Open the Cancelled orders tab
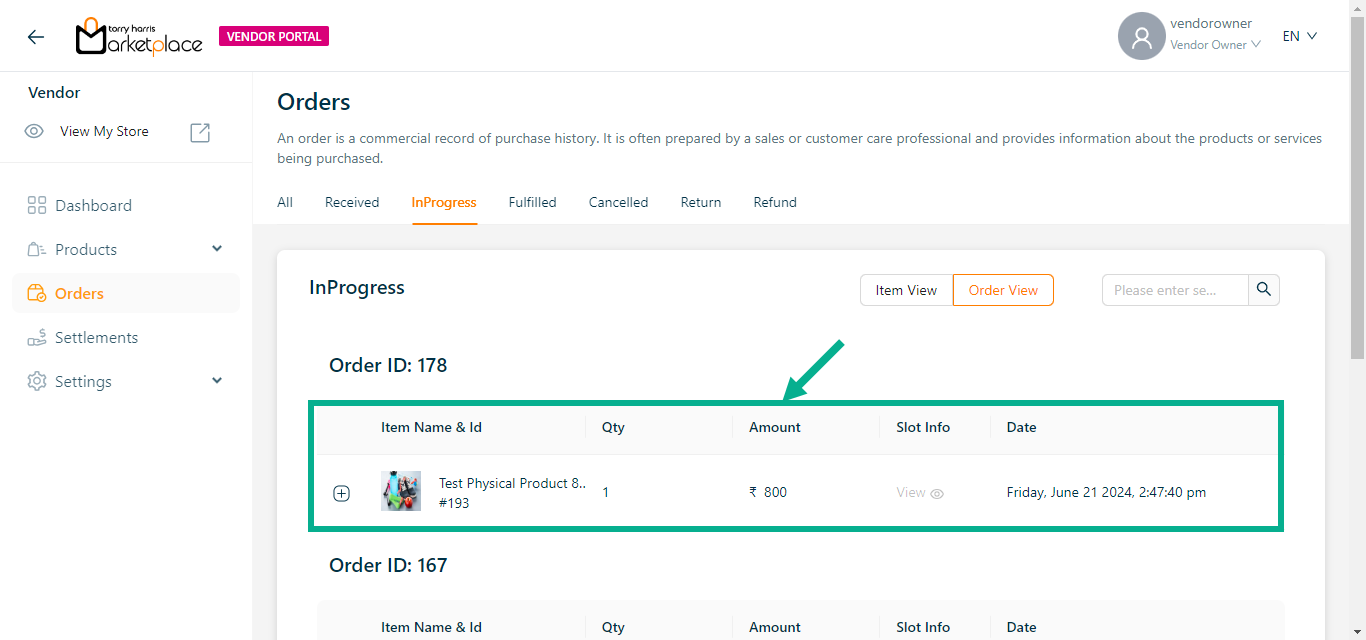1366x640 pixels. coord(618,202)
